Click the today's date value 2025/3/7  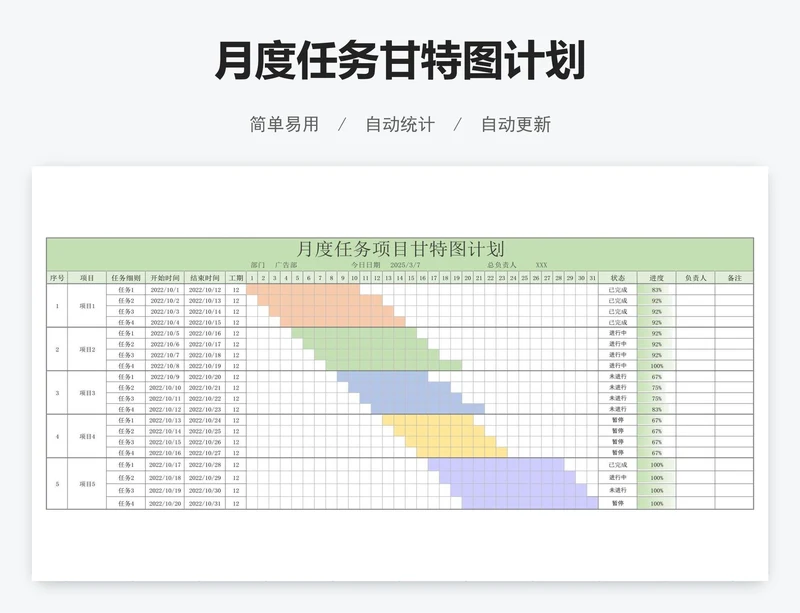405,265
